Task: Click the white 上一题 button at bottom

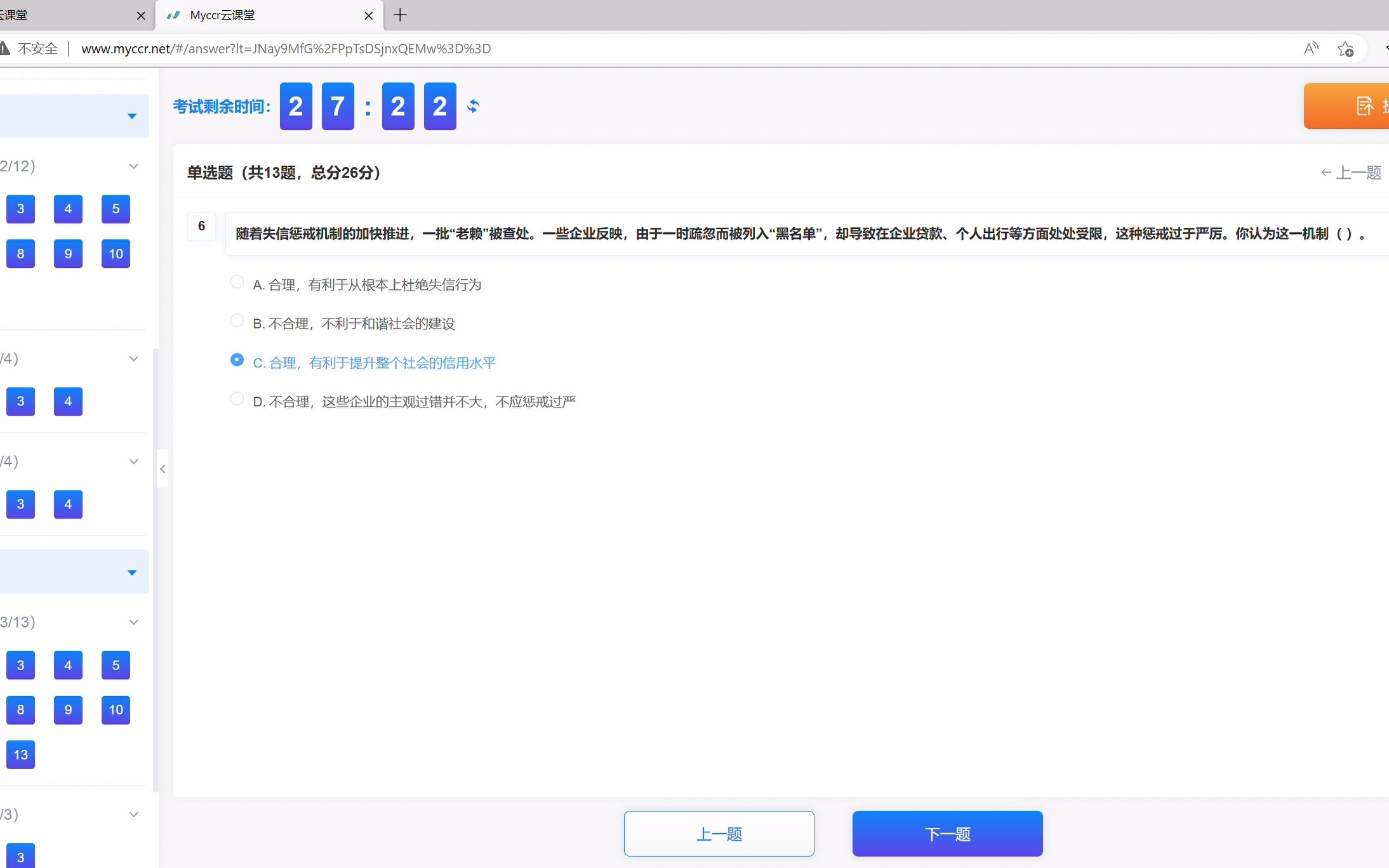Action: [719, 834]
